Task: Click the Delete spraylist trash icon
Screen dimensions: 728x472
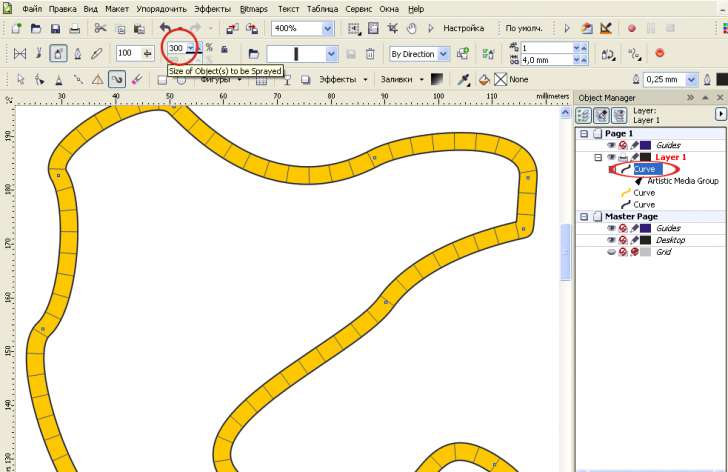Action: pos(370,54)
